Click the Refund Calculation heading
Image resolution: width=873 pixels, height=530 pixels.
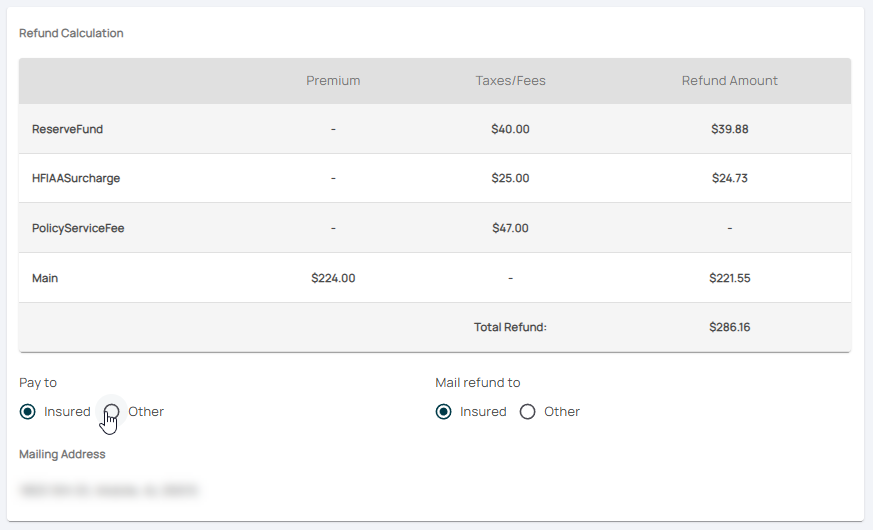tap(71, 33)
